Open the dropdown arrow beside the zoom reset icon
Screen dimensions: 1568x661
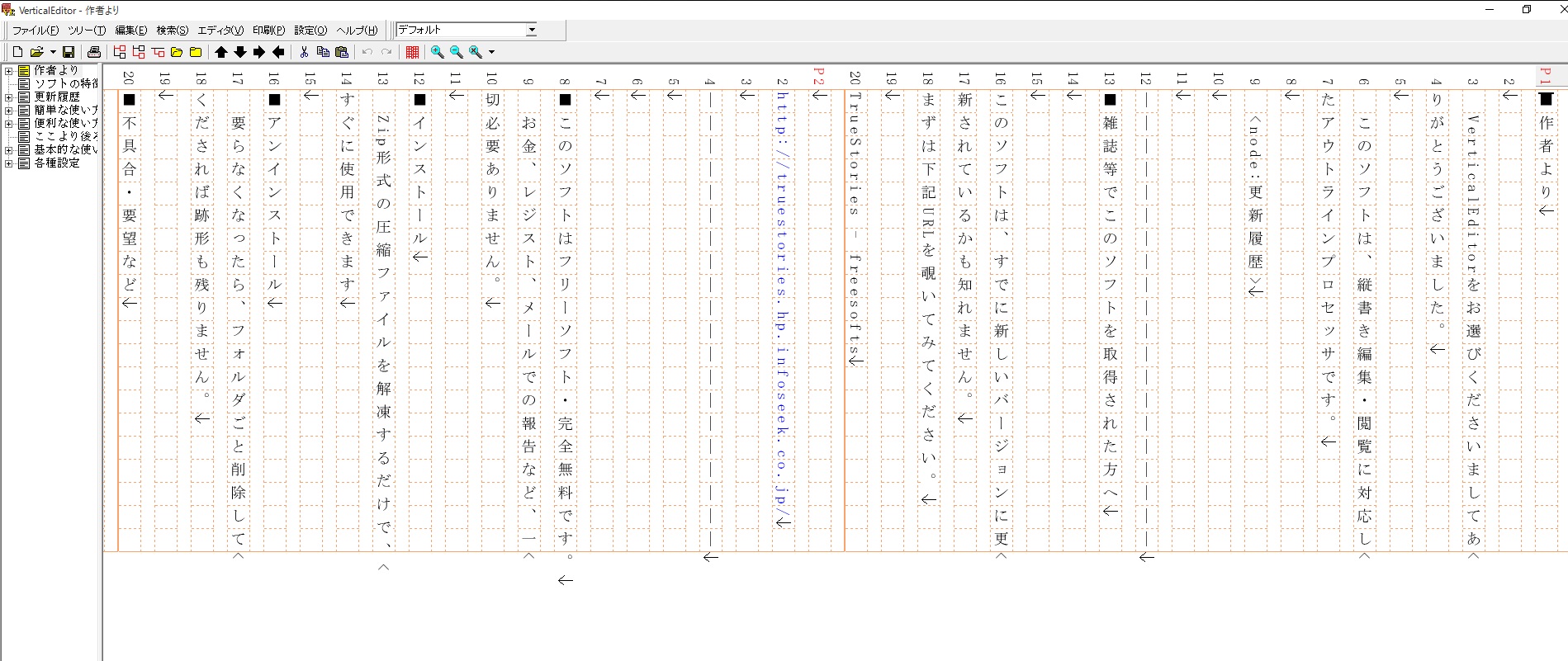[x=491, y=52]
